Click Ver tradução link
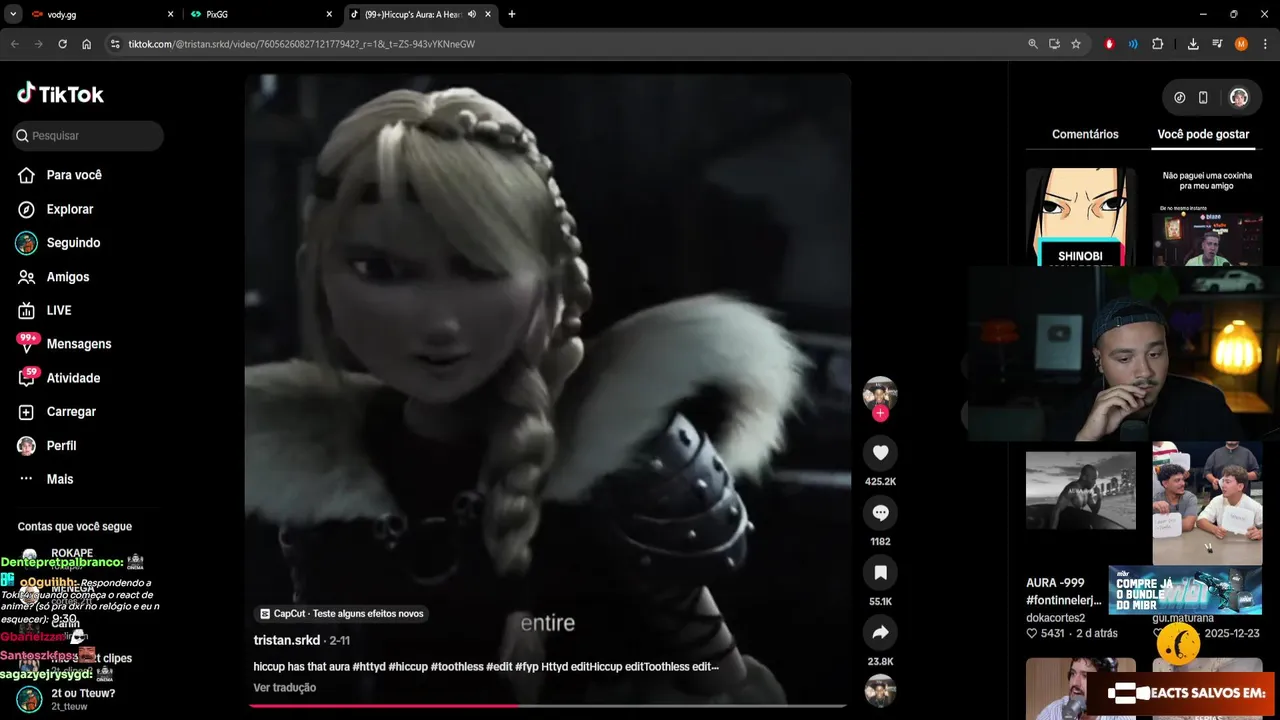The width and height of the screenshot is (1280, 720). coord(285,688)
